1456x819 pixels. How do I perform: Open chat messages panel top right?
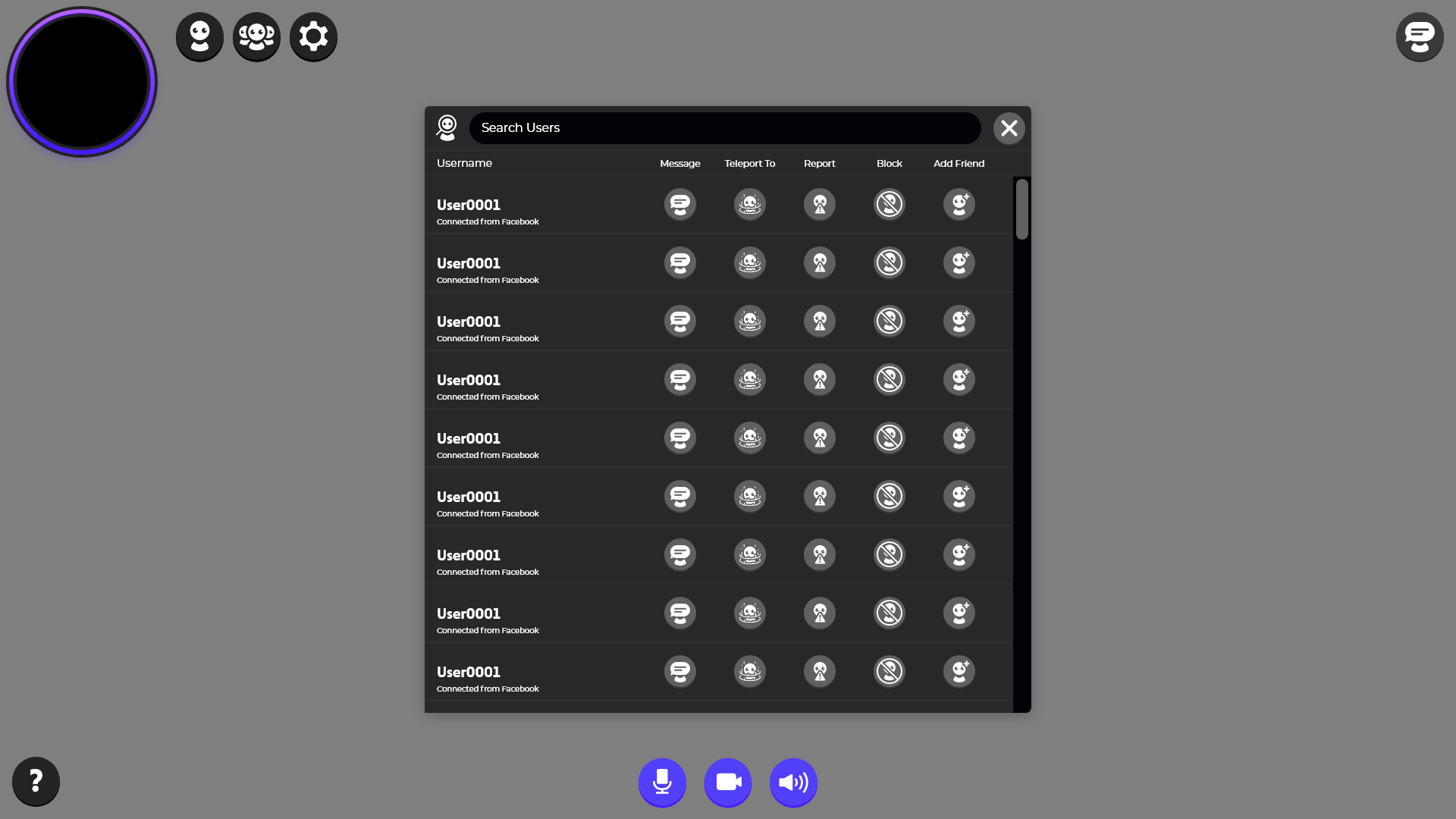pos(1419,36)
